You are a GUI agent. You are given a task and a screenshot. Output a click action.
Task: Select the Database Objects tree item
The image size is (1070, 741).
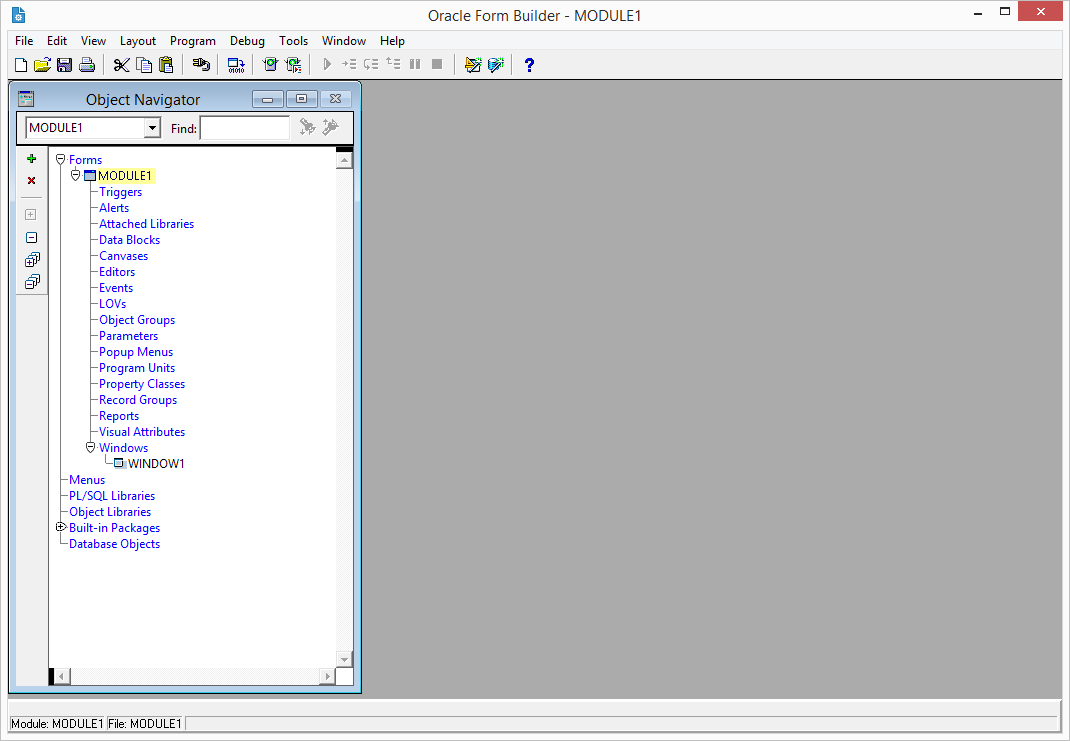pos(115,544)
